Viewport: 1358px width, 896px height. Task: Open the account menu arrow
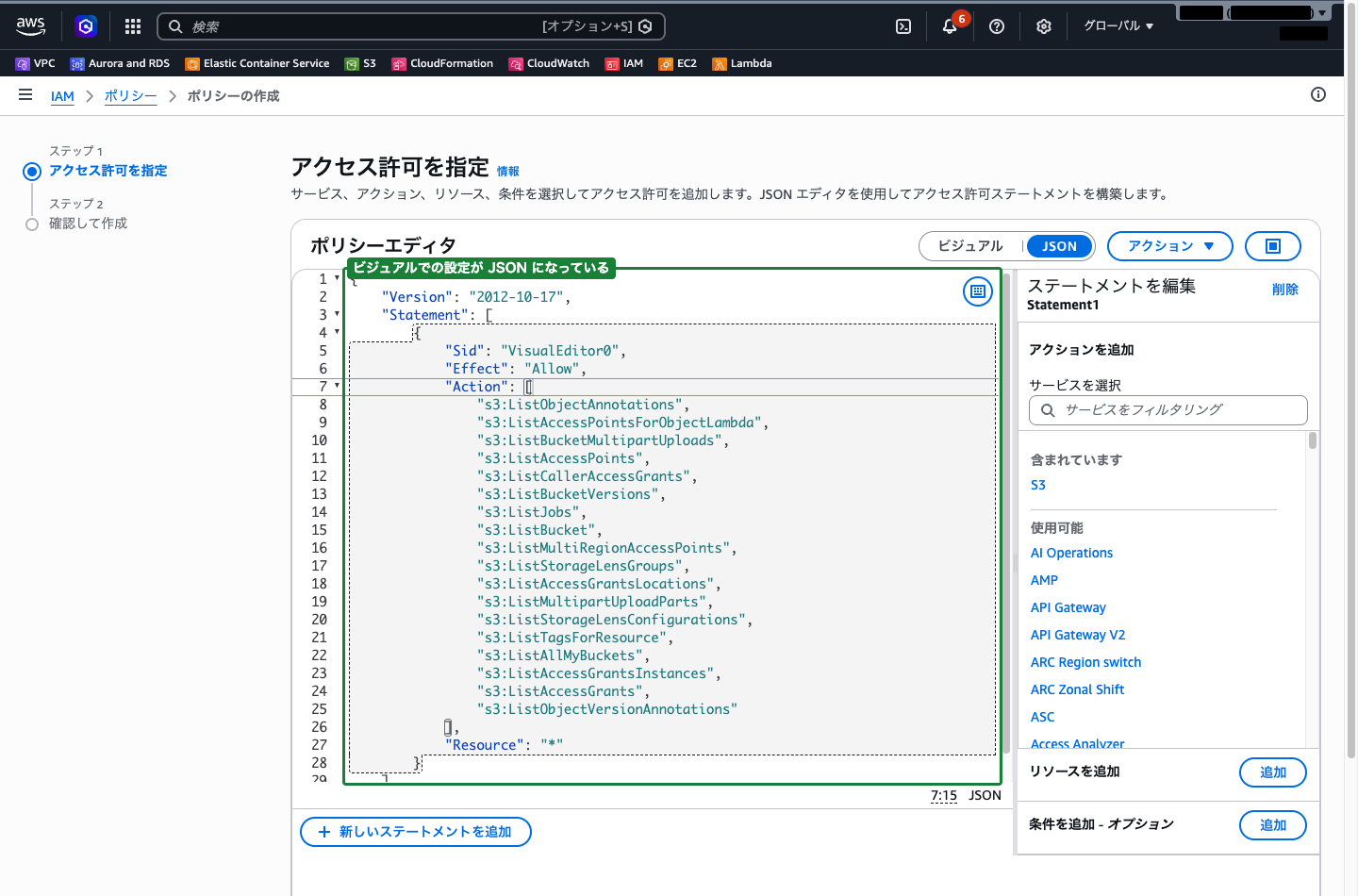pos(1322,13)
